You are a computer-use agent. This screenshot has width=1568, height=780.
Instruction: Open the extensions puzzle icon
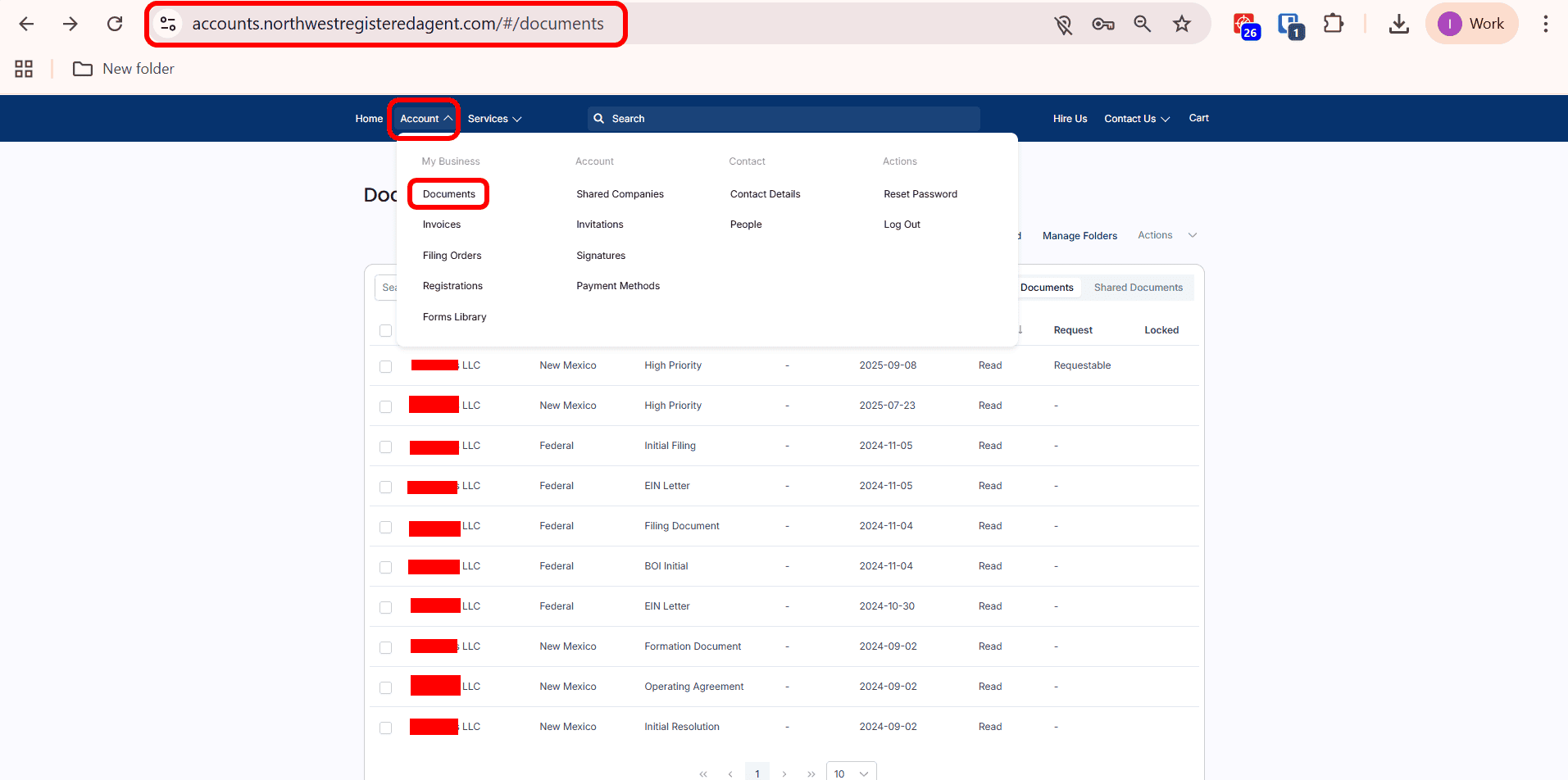(1334, 24)
